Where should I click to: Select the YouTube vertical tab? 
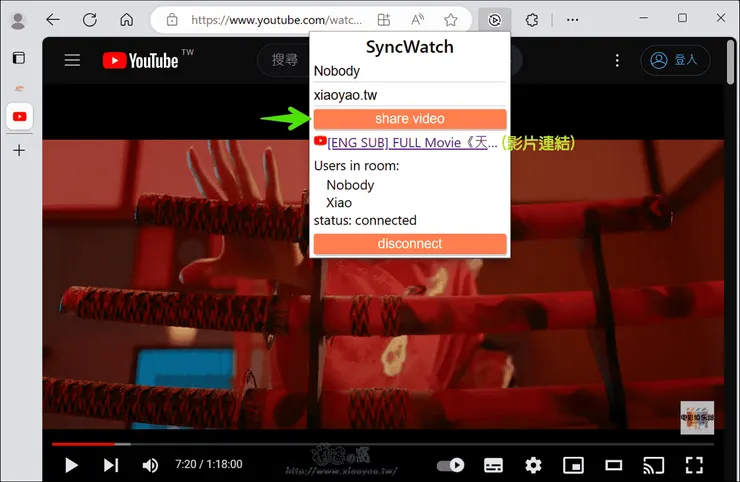pos(19,116)
